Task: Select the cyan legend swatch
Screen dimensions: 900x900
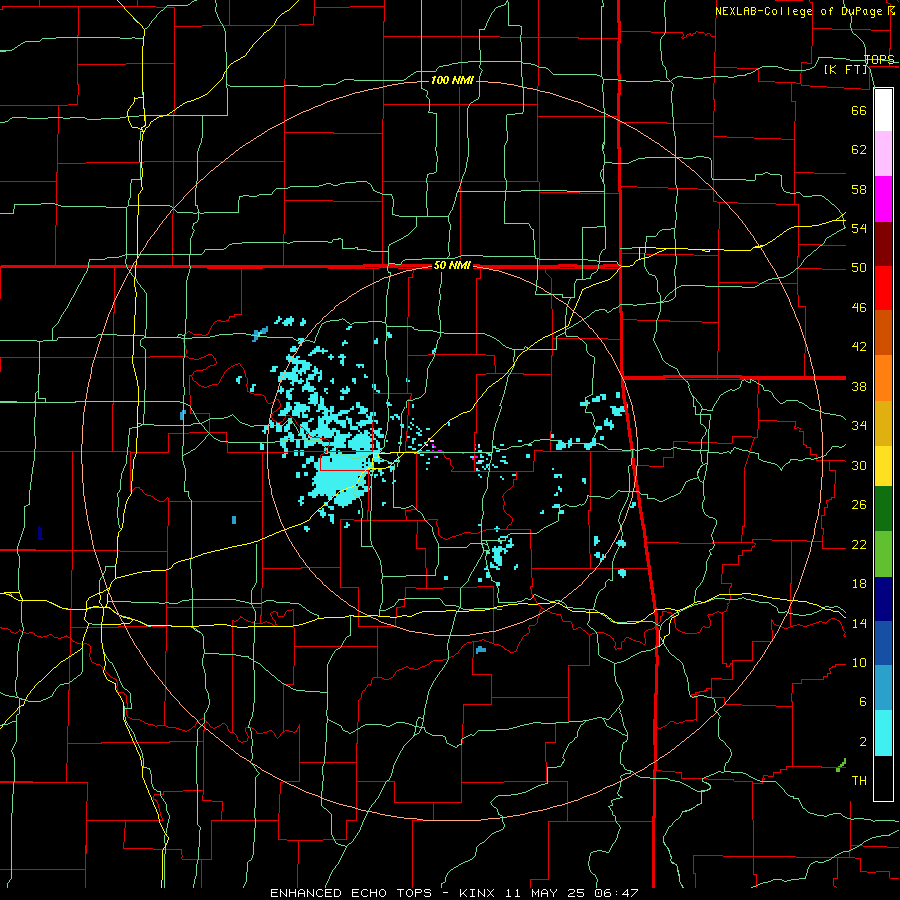Action: click(x=883, y=733)
